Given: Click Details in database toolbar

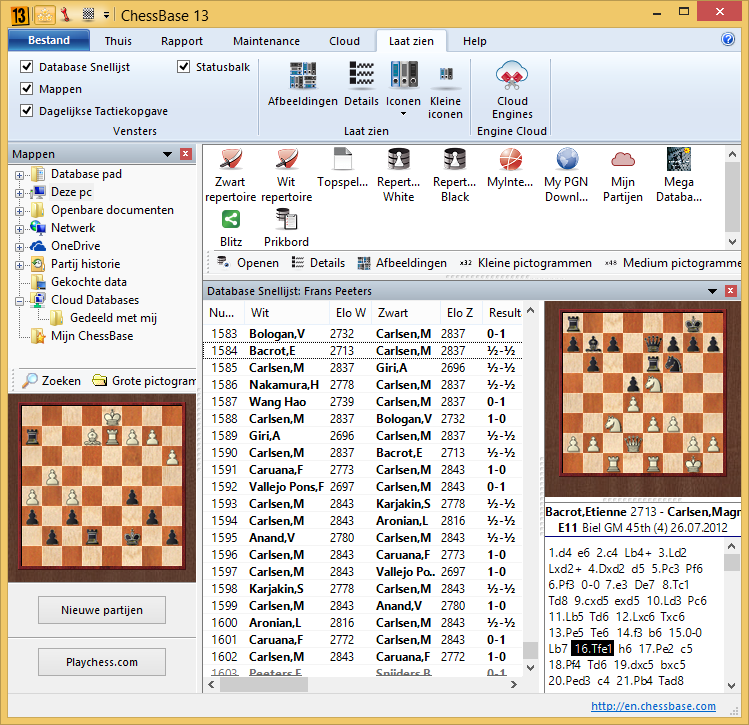Looking at the screenshot, I should [x=318, y=263].
